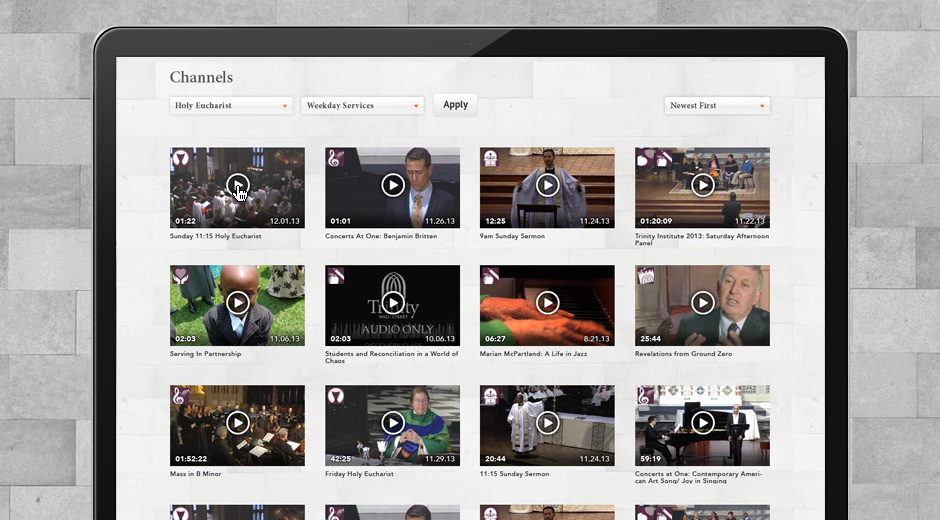Viewport: 940px width, 520px height.
Task: Click 11.29.13 date on Friday Holy Eucharist
Action: tap(439, 459)
